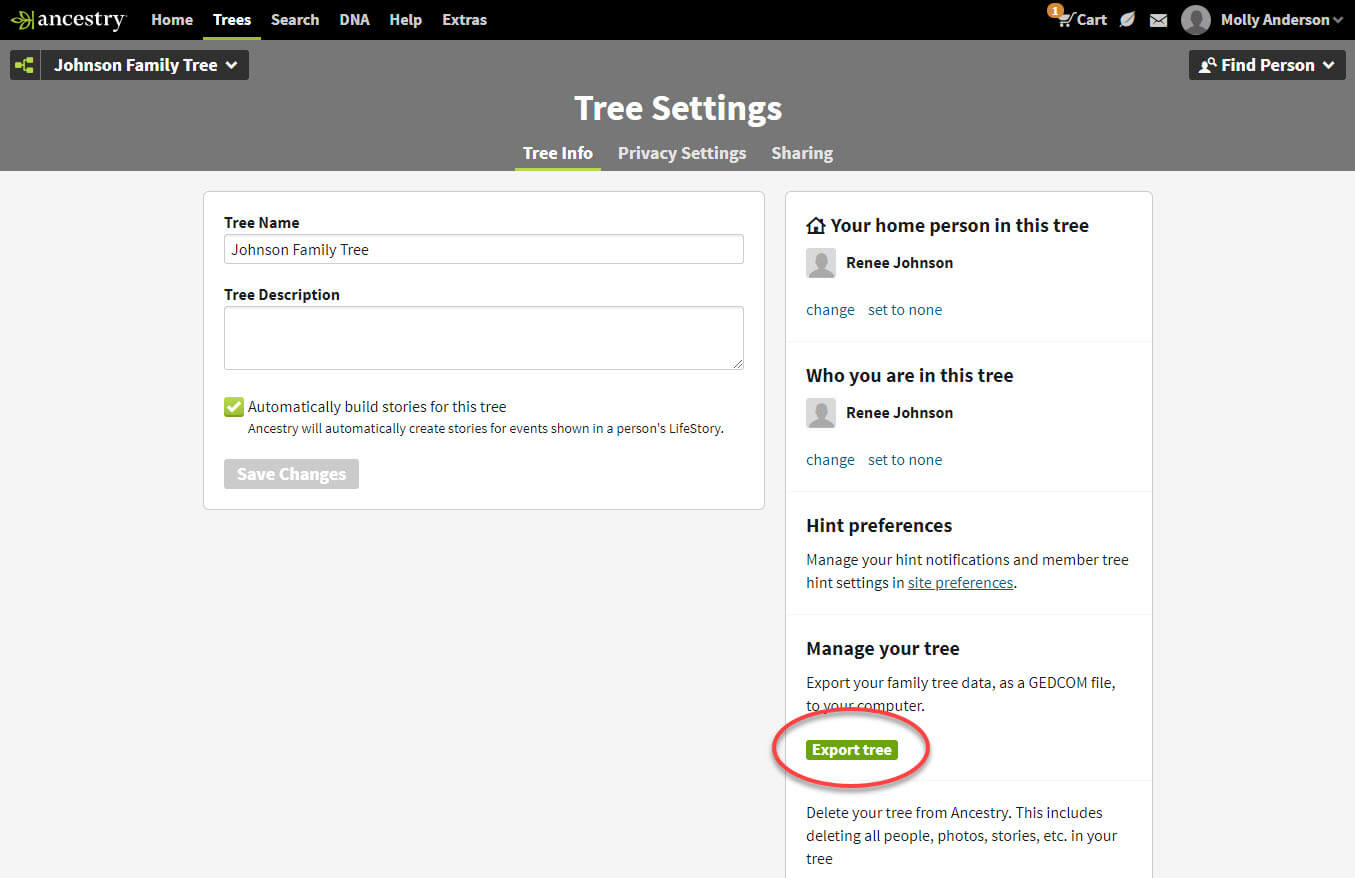Image resolution: width=1355 pixels, height=878 pixels.
Task: Click the Tree Name input field
Action: [484, 249]
